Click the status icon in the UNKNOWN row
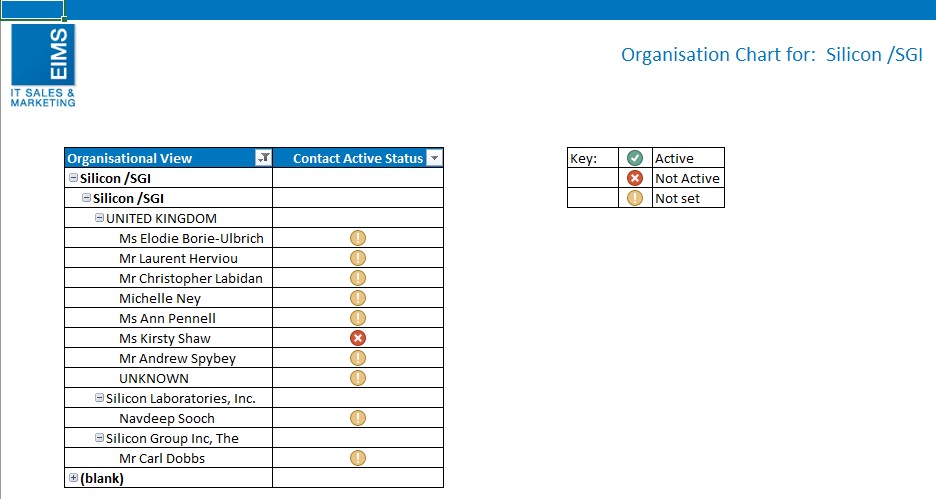Image resolution: width=936 pixels, height=499 pixels. coord(358,378)
